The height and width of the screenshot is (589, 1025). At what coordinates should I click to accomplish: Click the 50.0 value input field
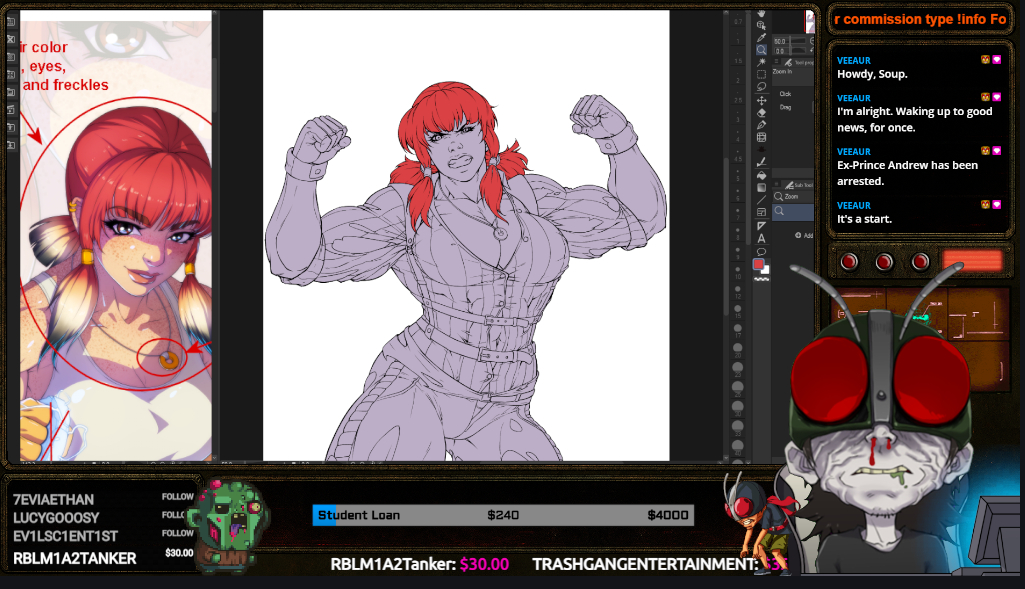coord(780,41)
